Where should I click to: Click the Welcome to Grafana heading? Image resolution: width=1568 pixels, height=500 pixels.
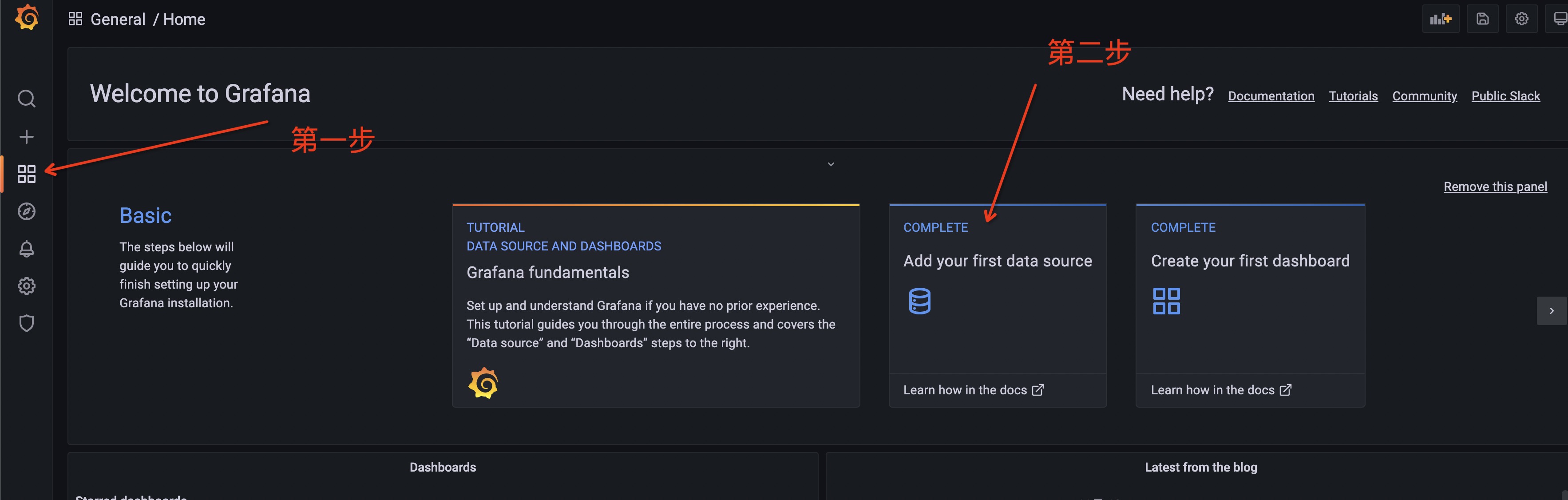pyautogui.click(x=200, y=94)
